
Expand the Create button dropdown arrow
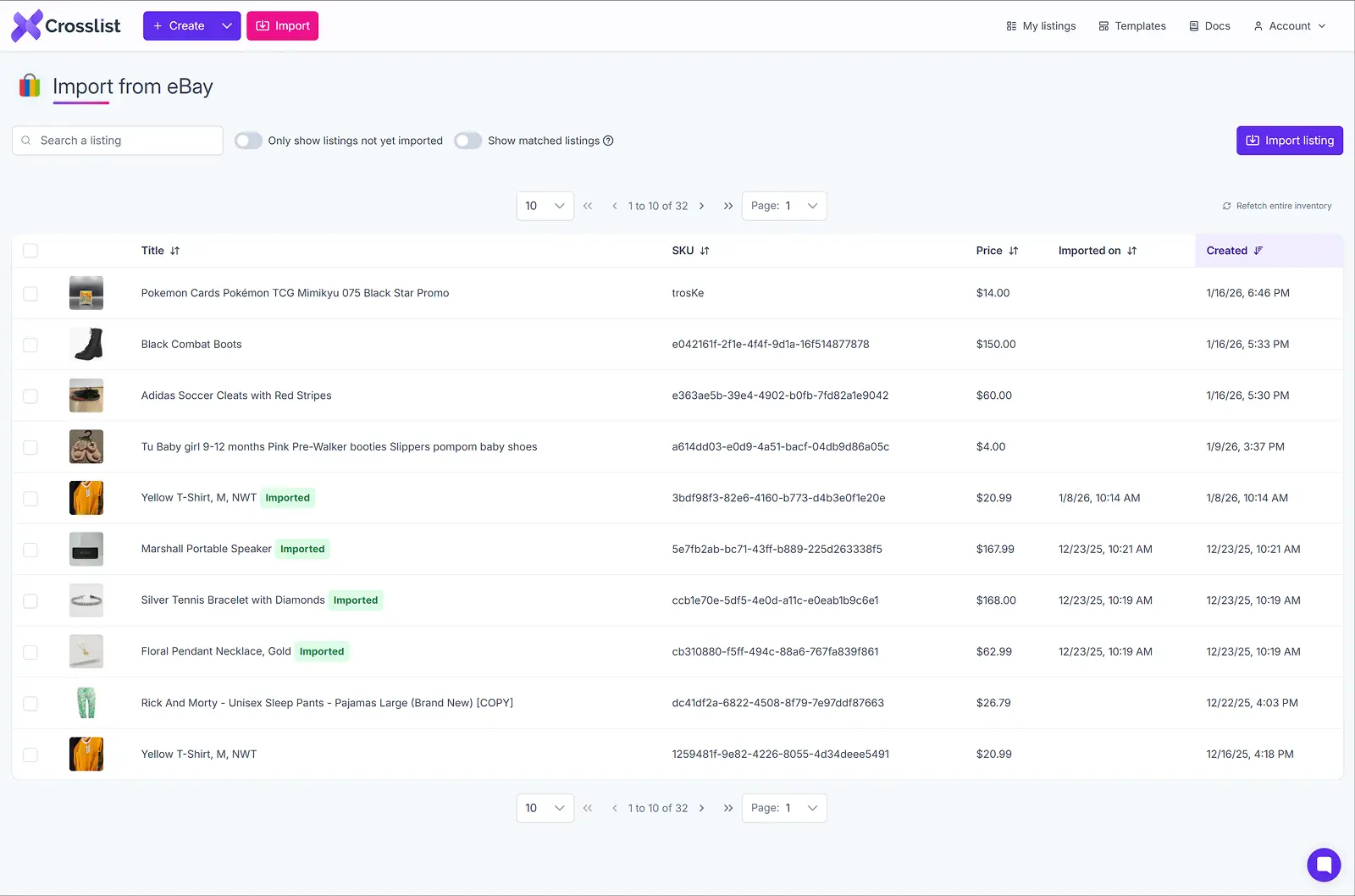point(227,25)
